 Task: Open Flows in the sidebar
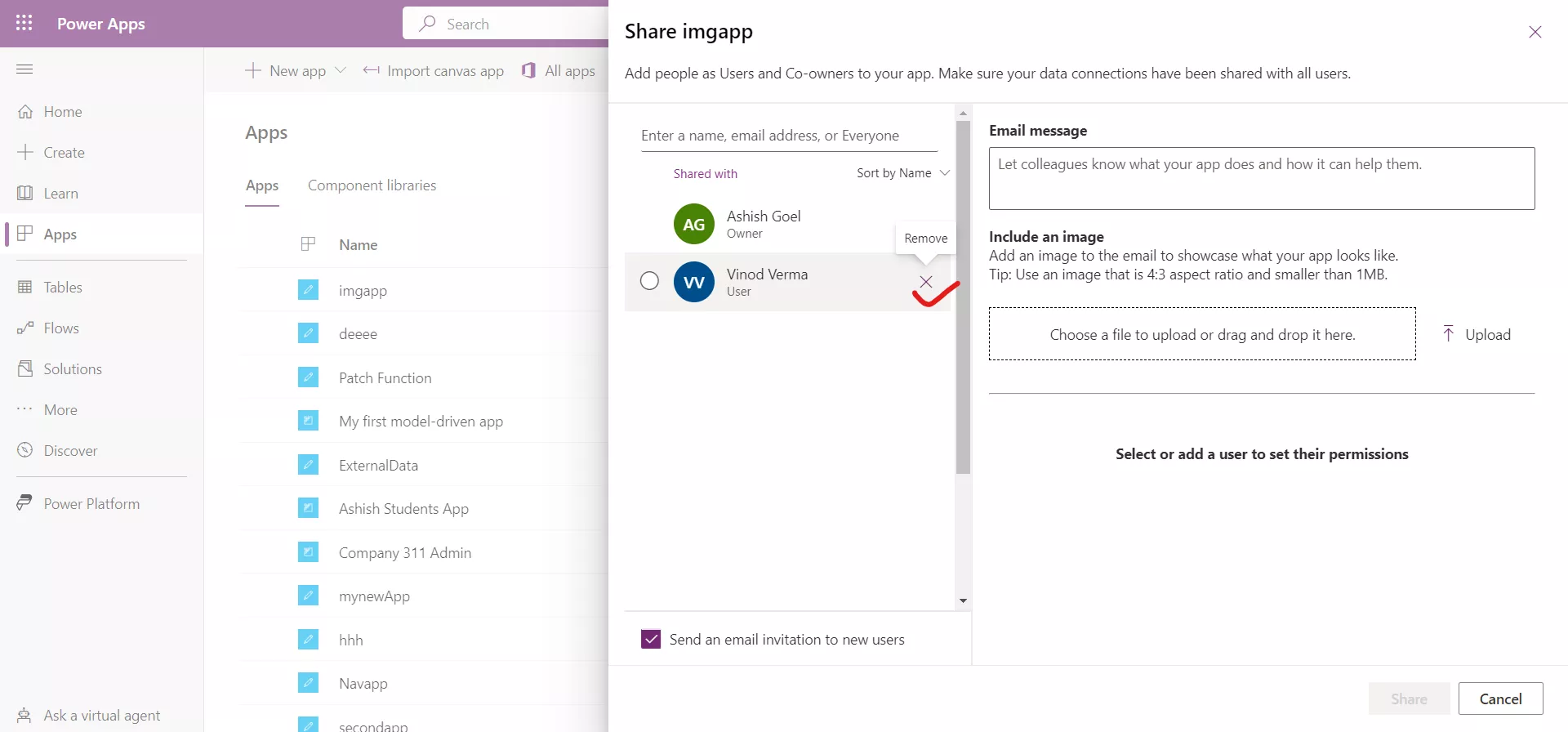61,328
